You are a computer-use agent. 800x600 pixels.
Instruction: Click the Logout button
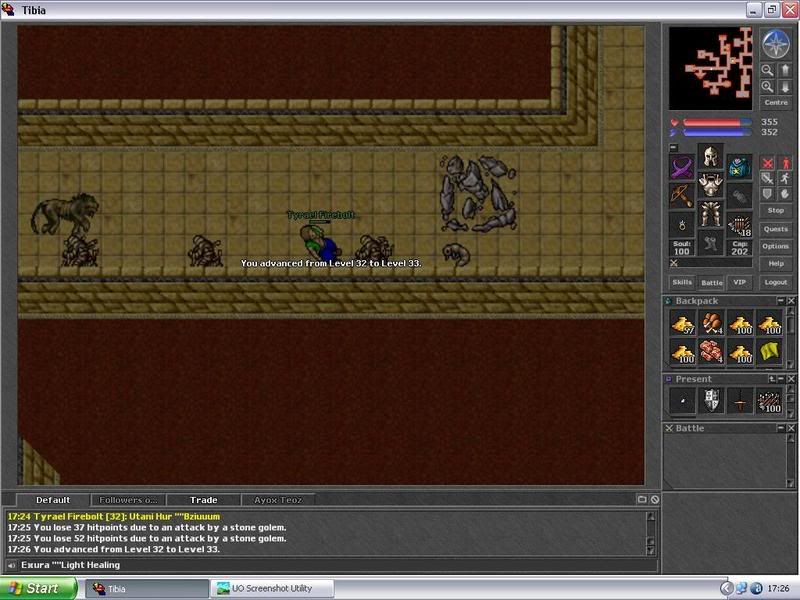pyautogui.click(x=776, y=282)
